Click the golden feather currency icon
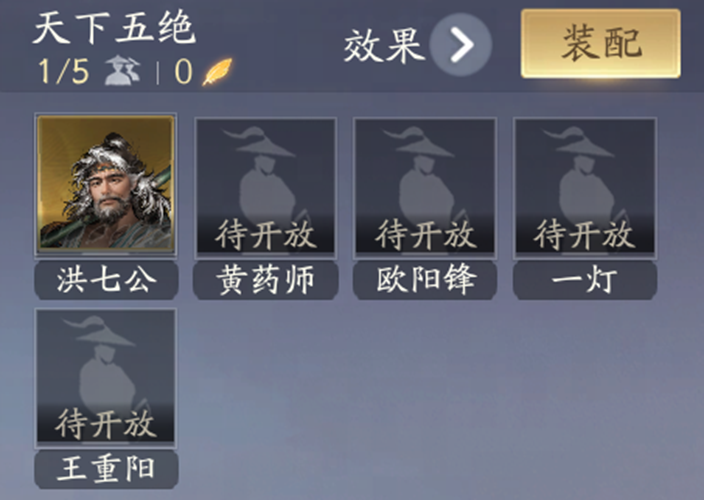Image resolution: width=704 pixels, height=500 pixels. pyautogui.click(x=217, y=71)
